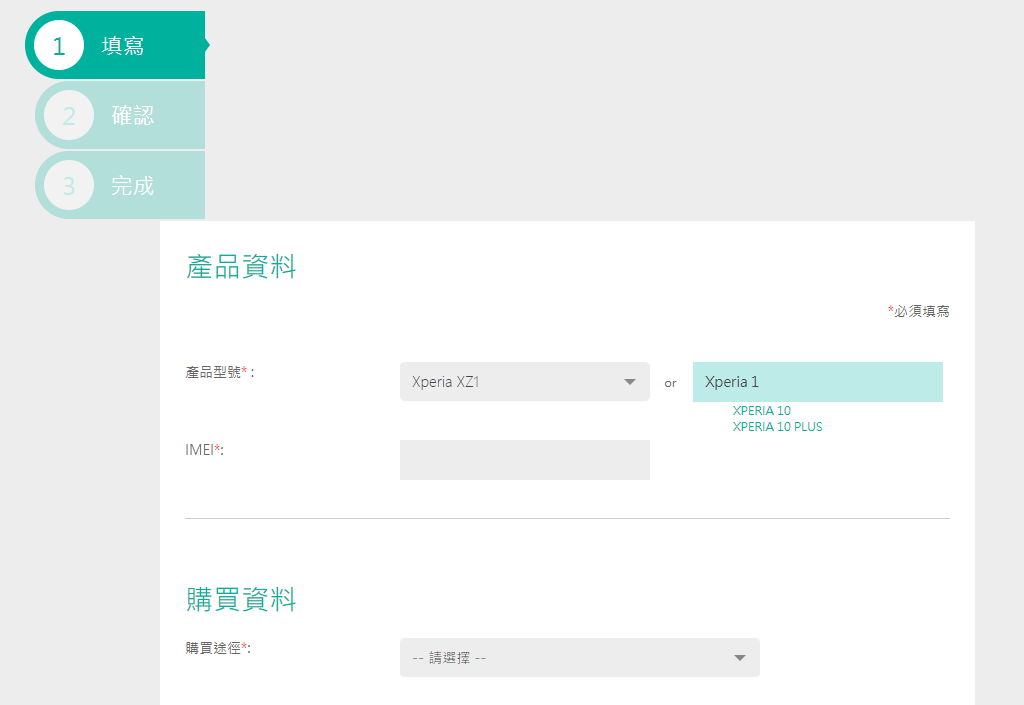Click the 產品型號 field label
The width and height of the screenshot is (1024, 705).
(x=220, y=372)
